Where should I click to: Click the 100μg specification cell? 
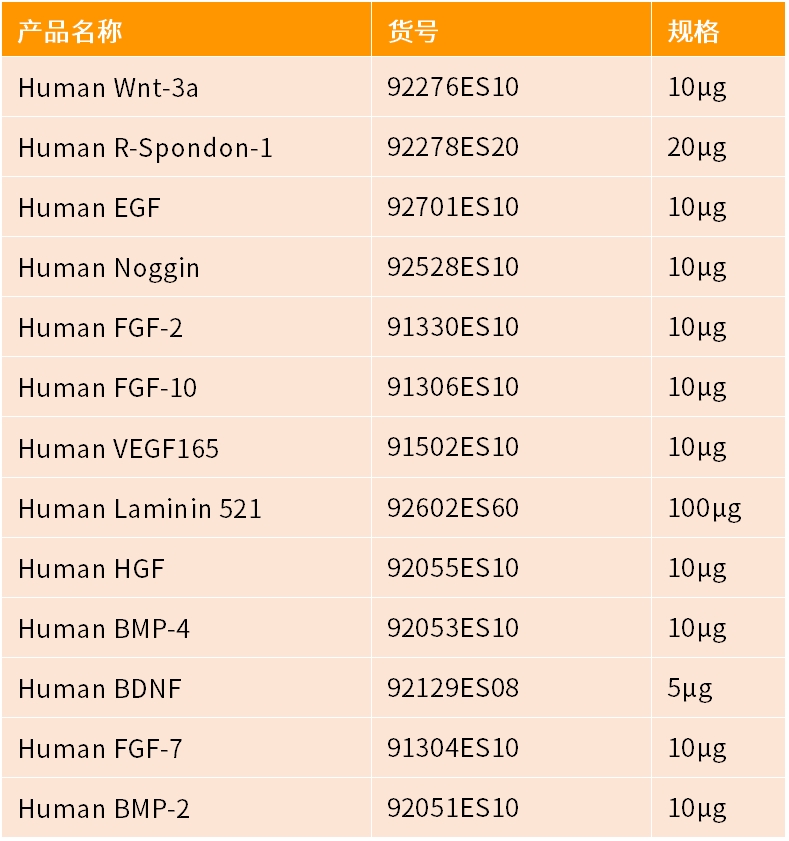coord(704,508)
